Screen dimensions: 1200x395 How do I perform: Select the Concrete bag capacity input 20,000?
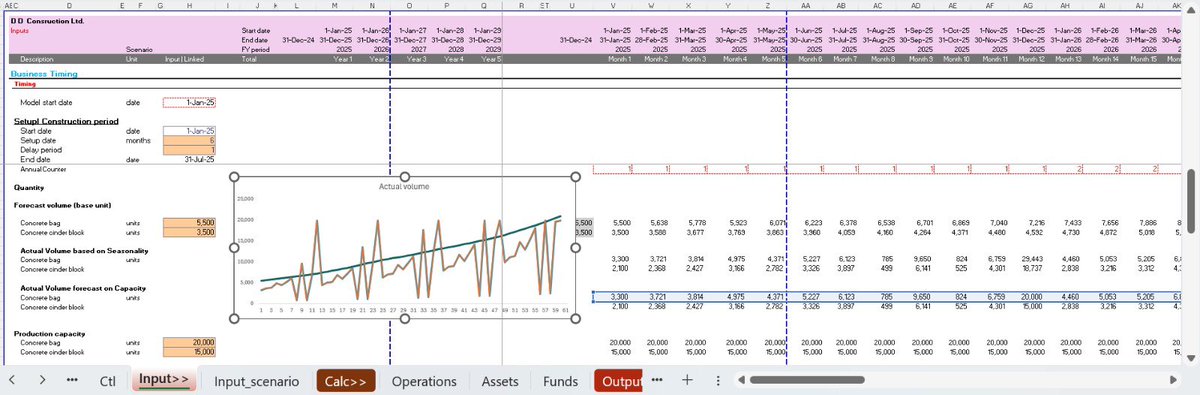click(x=190, y=342)
